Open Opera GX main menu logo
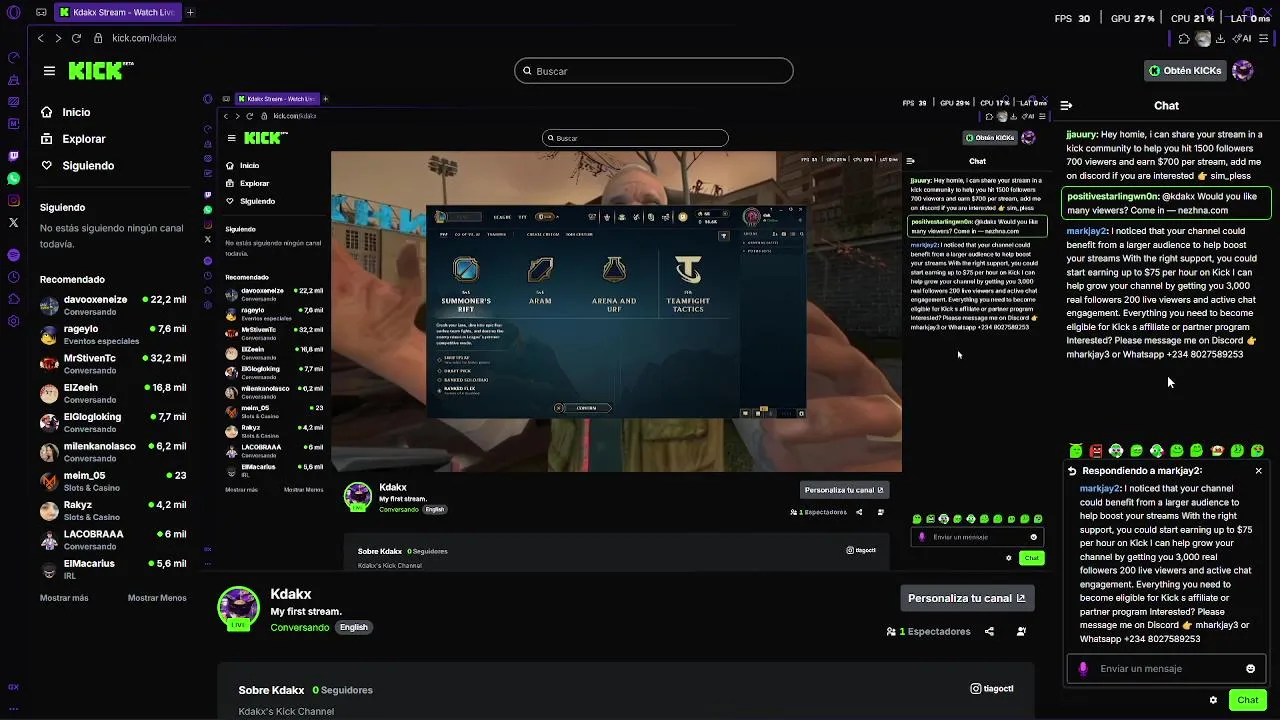The width and height of the screenshot is (1280, 720). pos(13,12)
